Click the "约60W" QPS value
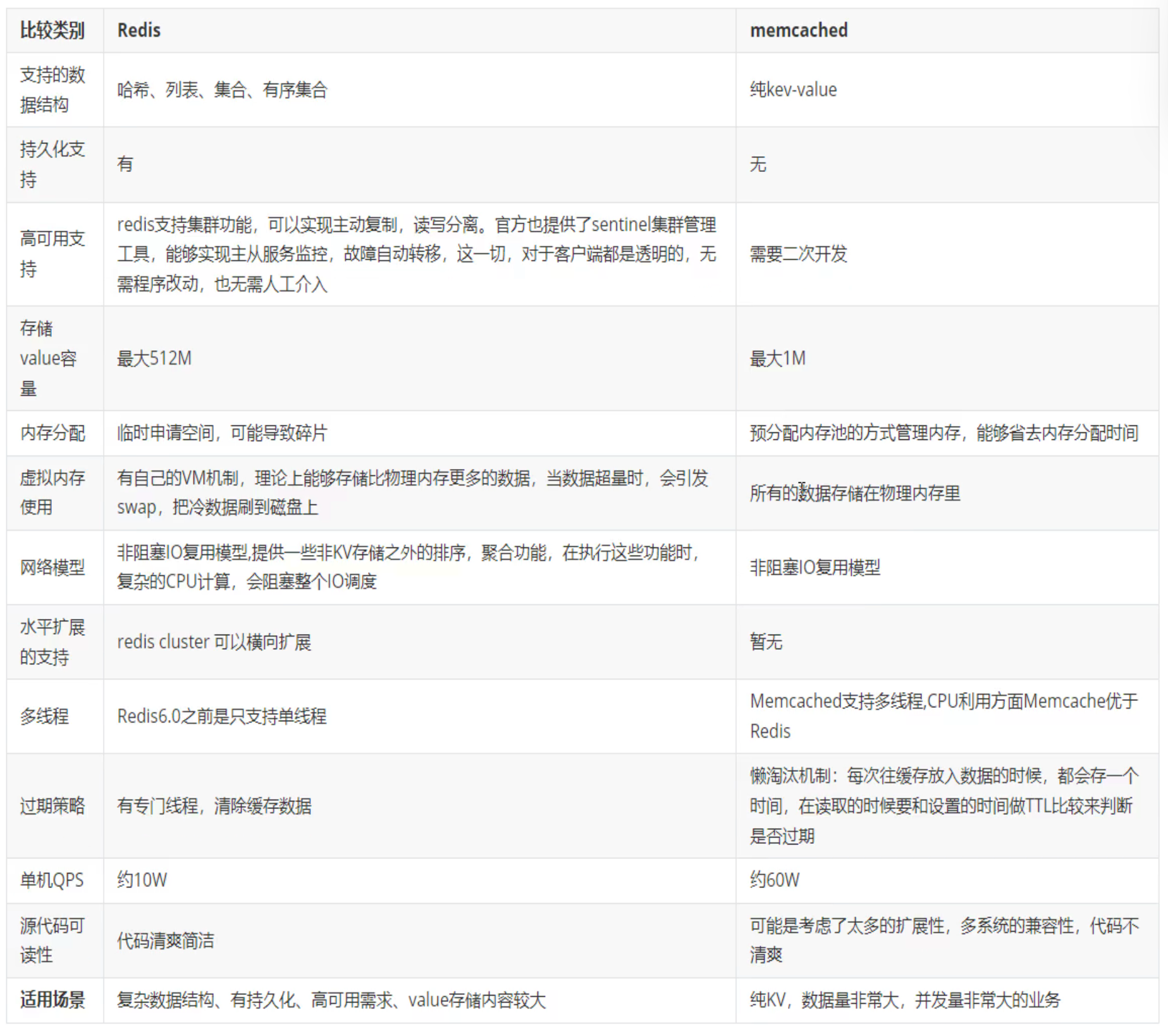This screenshot has height=1036, width=1168. tap(775, 880)
